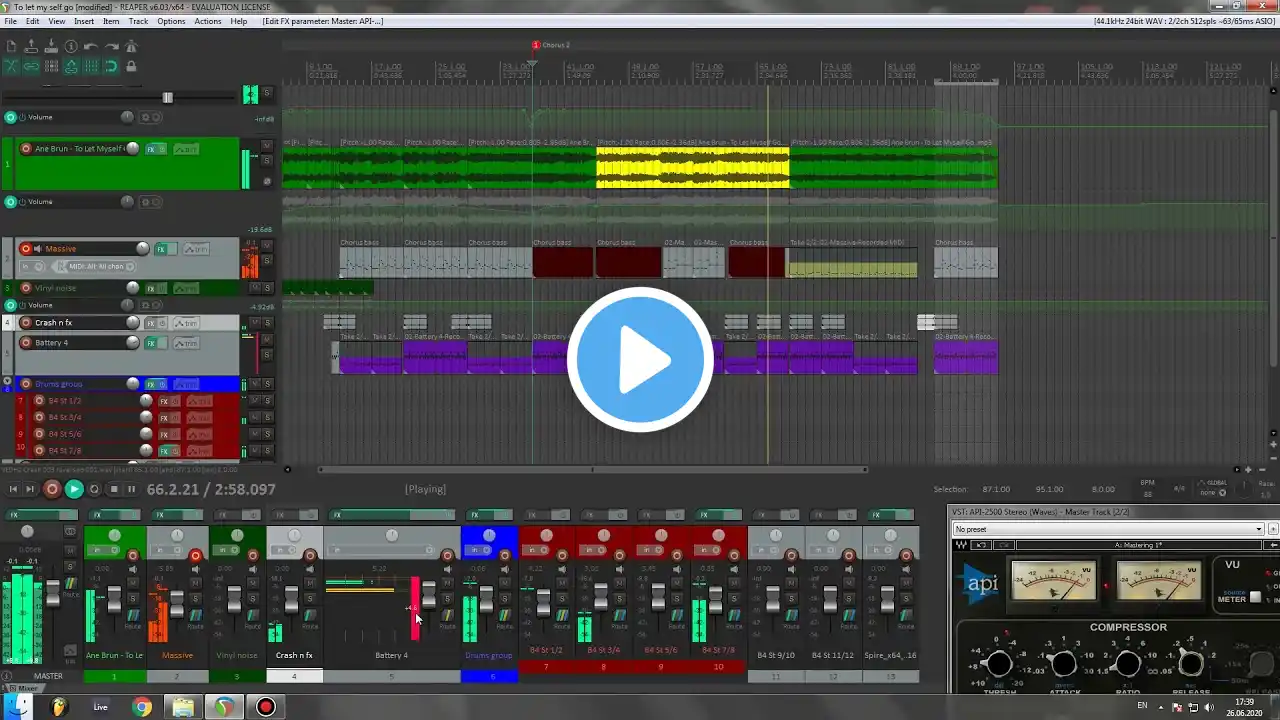Go to start of project in the transport
Screen dimensions: 1280x720
click(x=13, y=489)
